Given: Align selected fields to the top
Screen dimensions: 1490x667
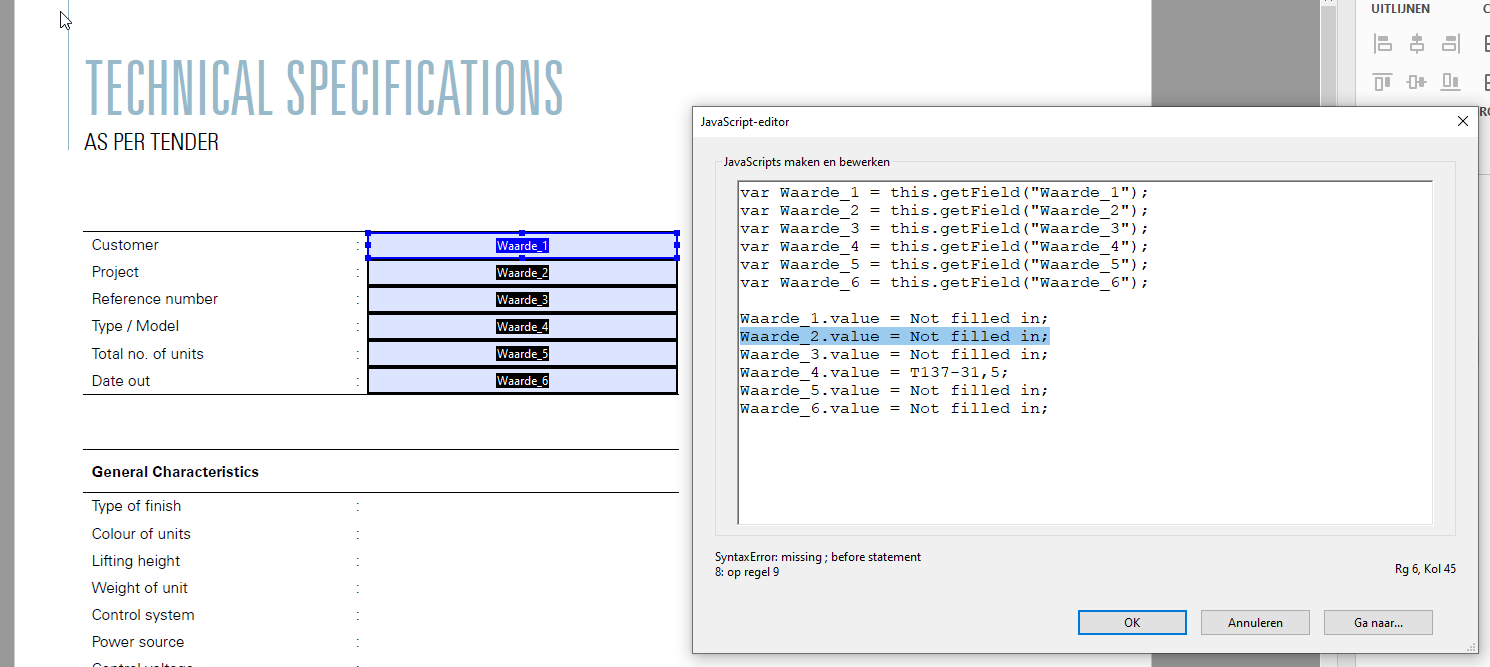Looking at the screenshot, I should 1381,82.
